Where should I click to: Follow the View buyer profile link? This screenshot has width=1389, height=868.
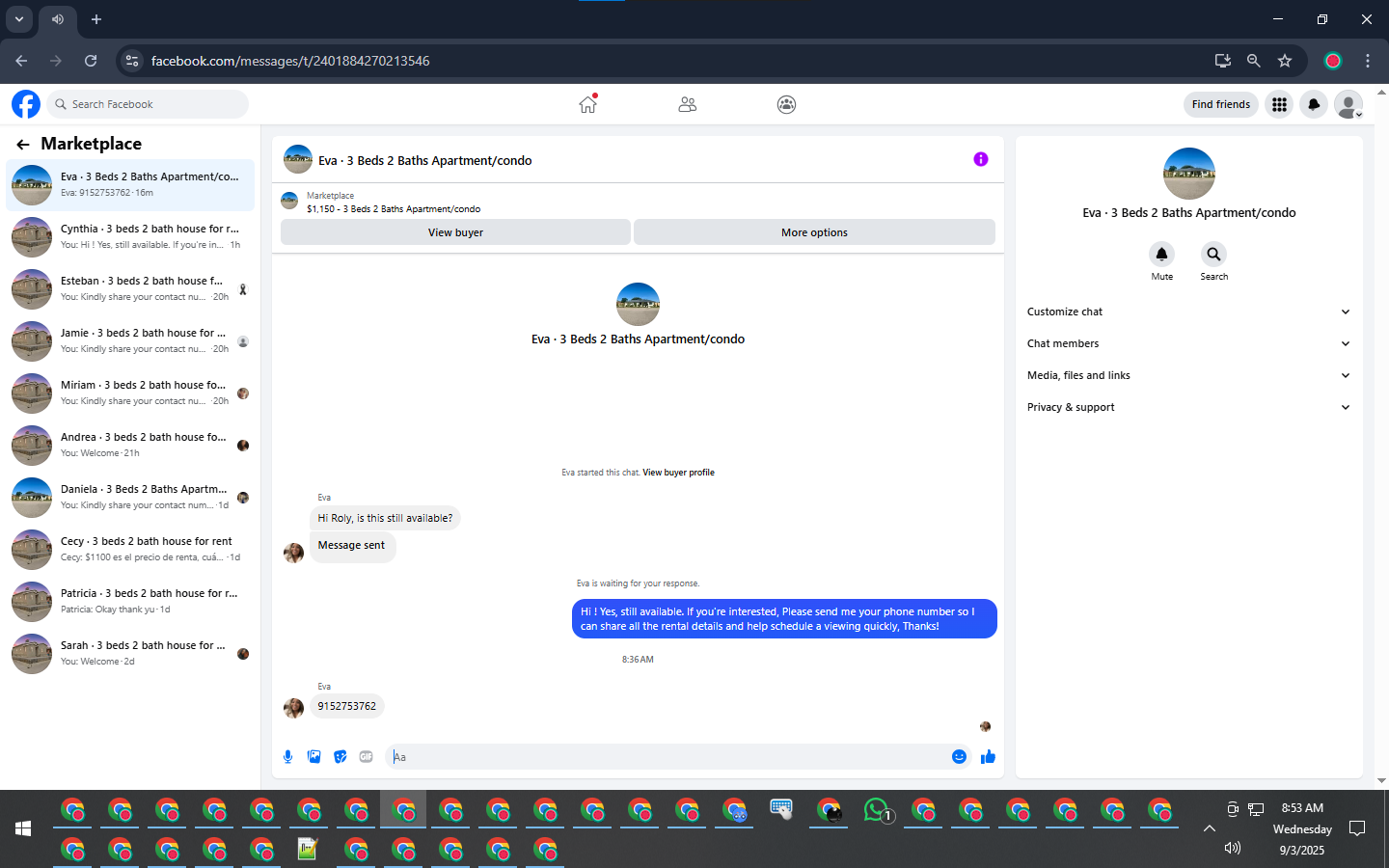tap(678, 473)
